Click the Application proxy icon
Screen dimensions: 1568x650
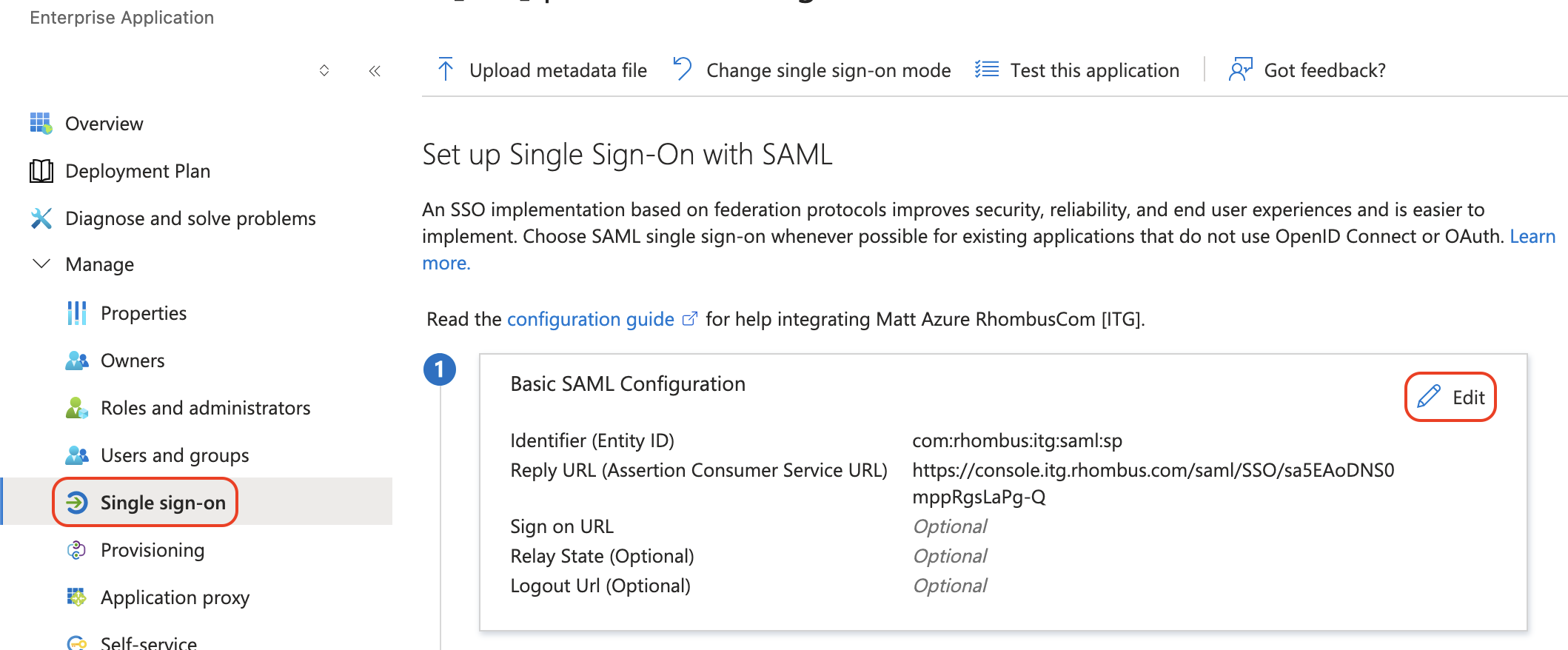pos(76,597)
